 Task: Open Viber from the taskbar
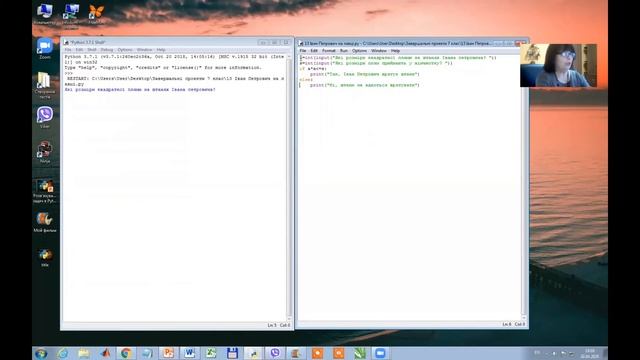(275, 353)
